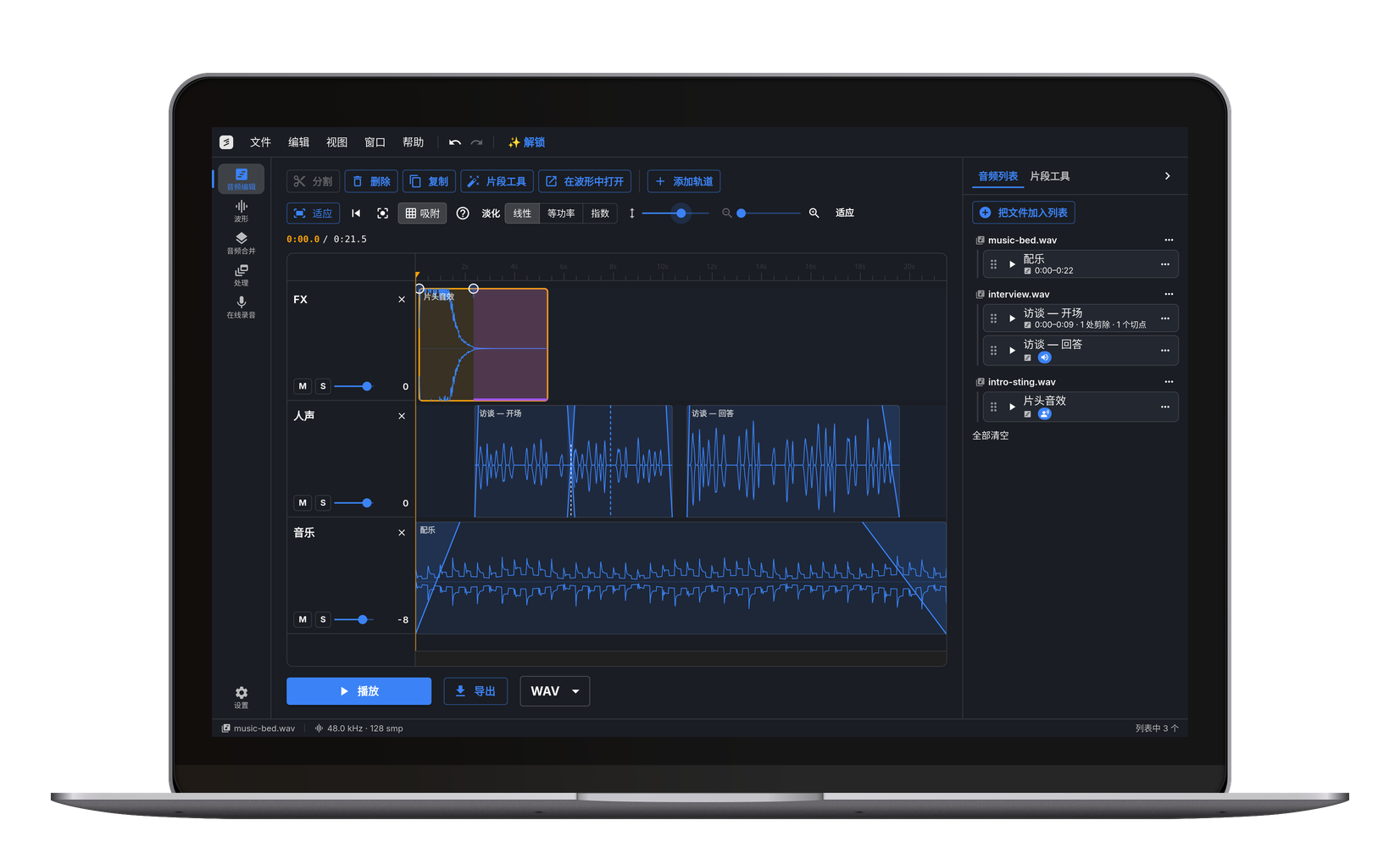Open the 波形 waveform view in sidebar
The image size is (1400, 864).
click(241, 211)
